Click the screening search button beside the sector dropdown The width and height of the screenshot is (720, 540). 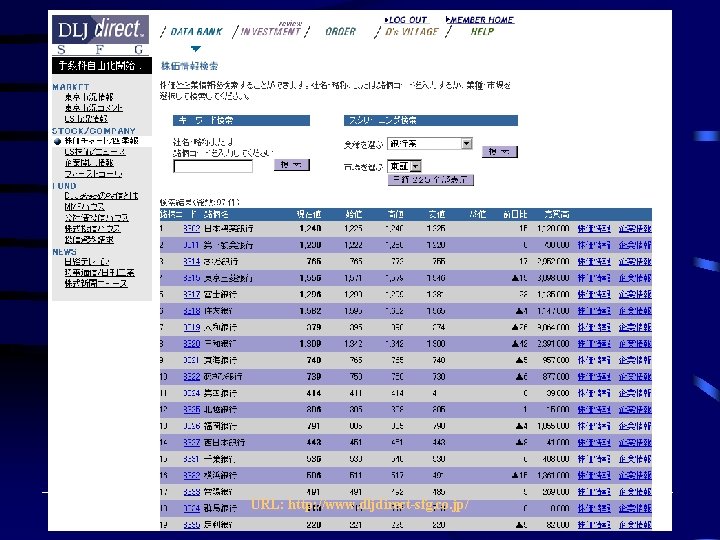point(500,152)
